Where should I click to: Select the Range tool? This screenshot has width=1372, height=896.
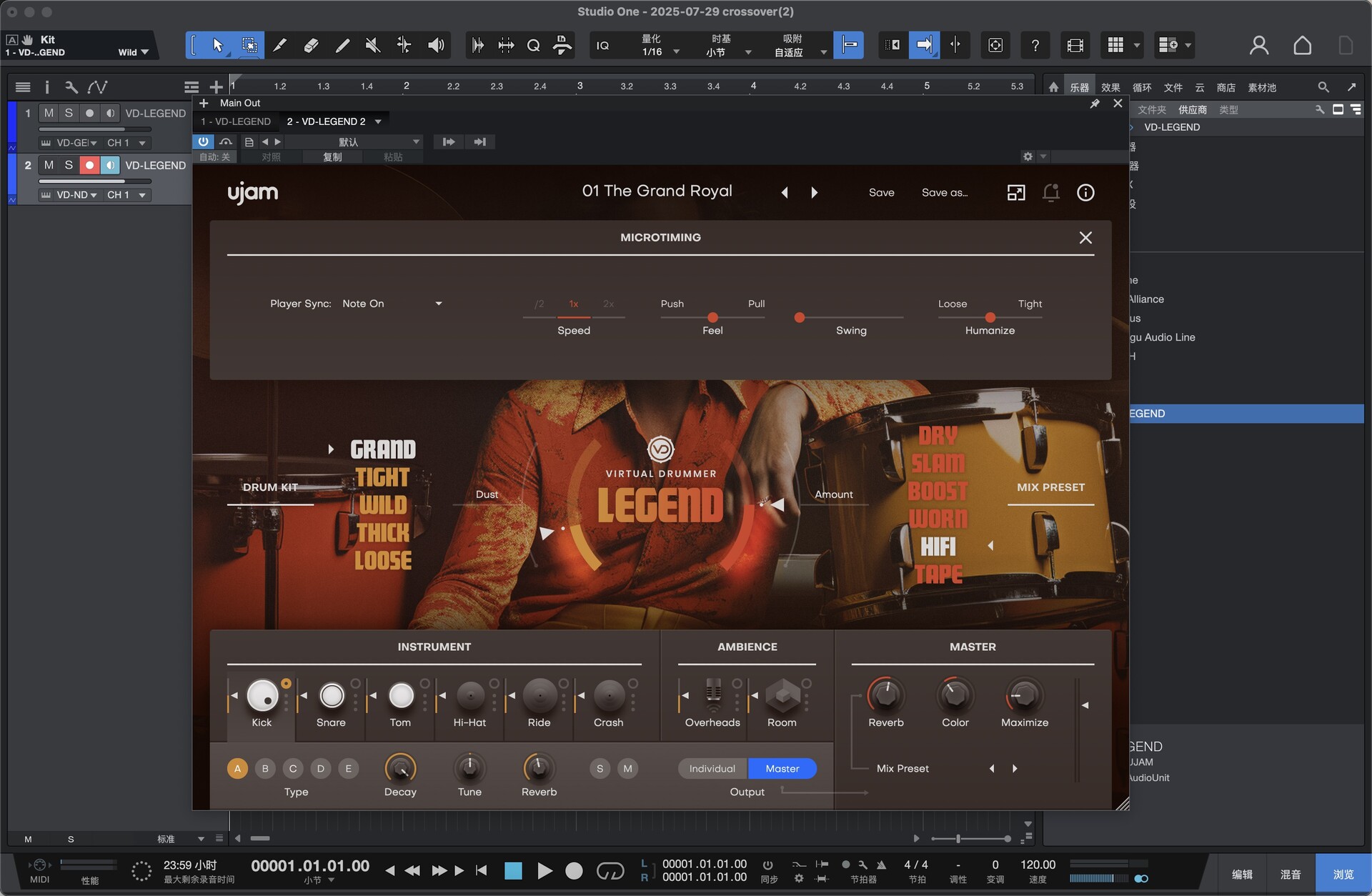[x=249, y=46]
